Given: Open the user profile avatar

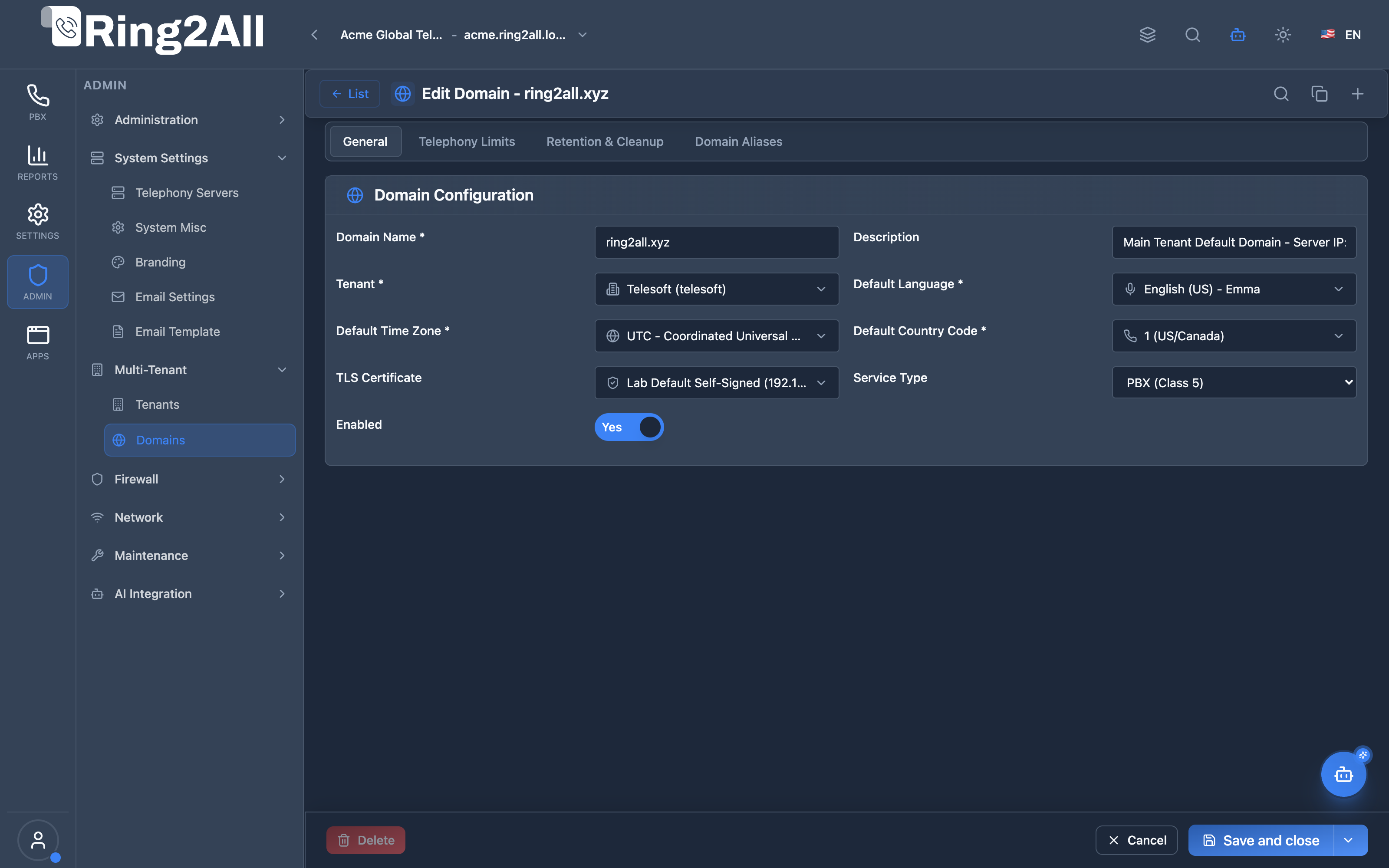Looking at the screenshot, I should click(x=38, y=841).
